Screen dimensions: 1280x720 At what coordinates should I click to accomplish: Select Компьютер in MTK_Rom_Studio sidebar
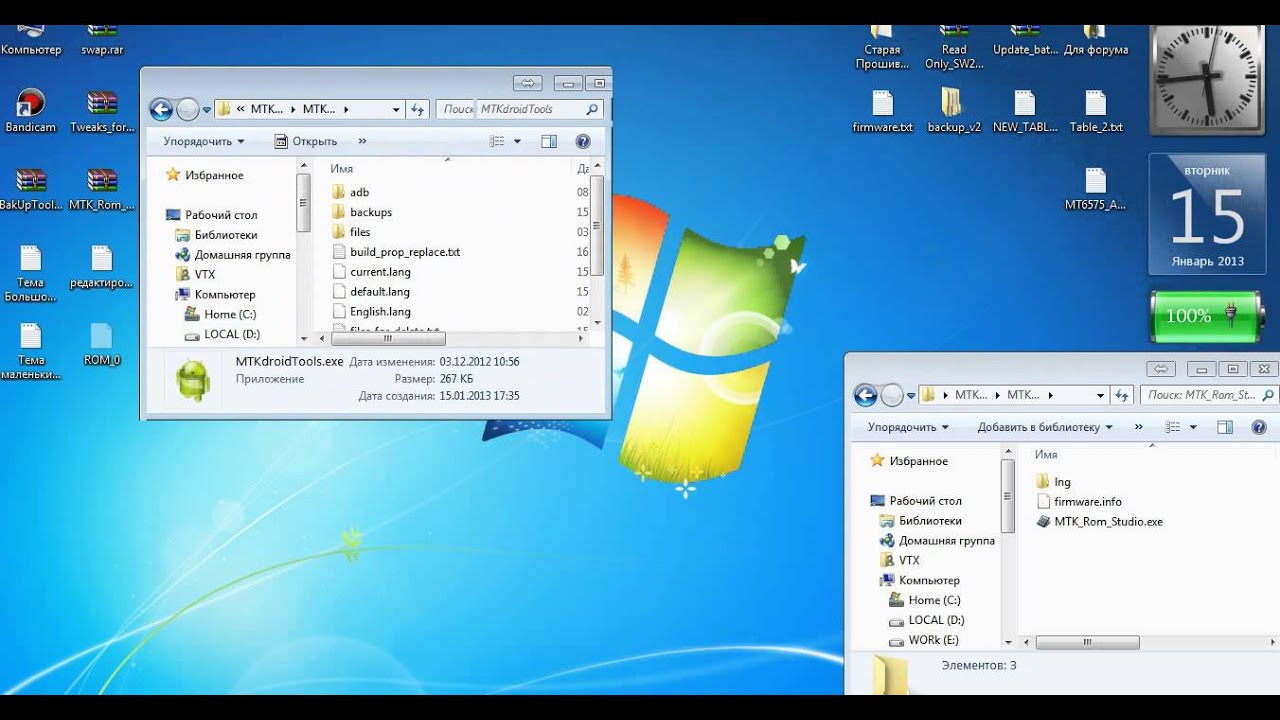pos(919,580)
